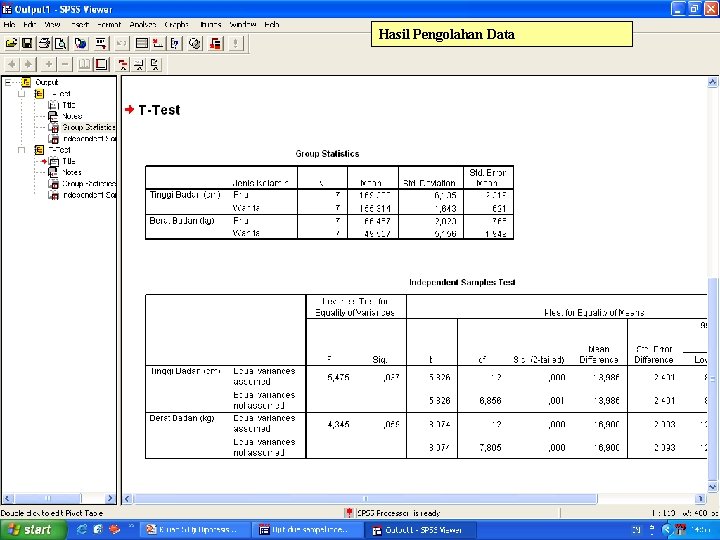Viewport: 720px width, 540px height.
Task: Open the Window menu
Action: pyautogui.click(x=243, y=24)
